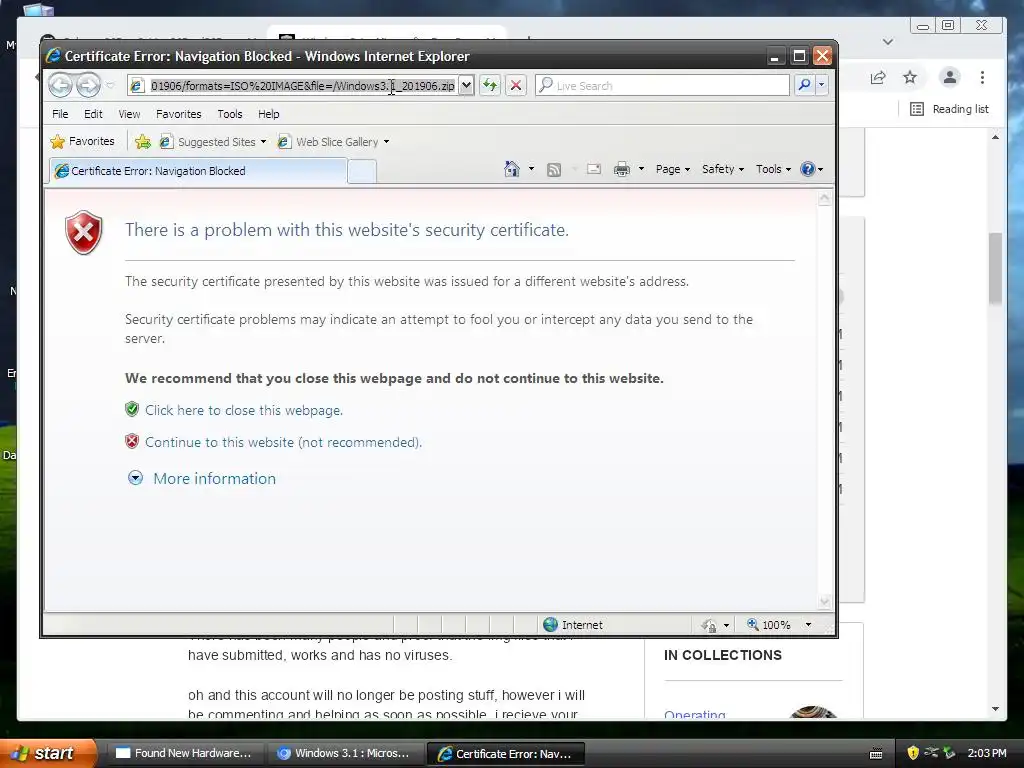The image size is (1024, 768).
Task: Click here to close this webpage link
Action: 244,410
